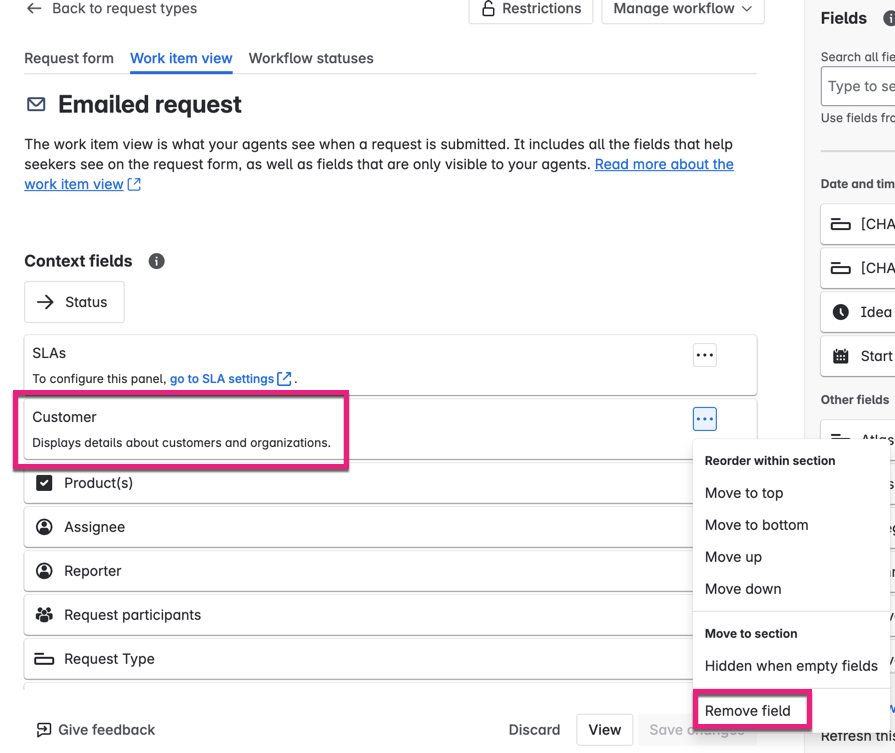Click the Fields panel info icon
Viewport: 895px width, 753px height.
889,18
